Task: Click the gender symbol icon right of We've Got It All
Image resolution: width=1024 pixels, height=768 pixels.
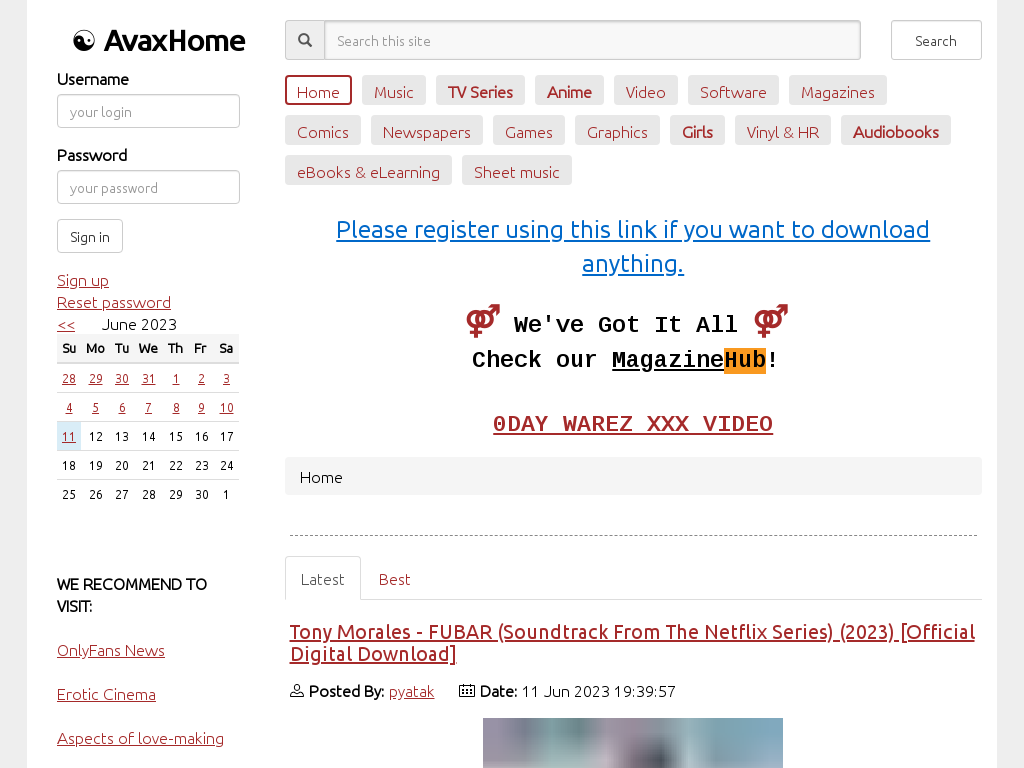Action: click(x=771, y=321)
